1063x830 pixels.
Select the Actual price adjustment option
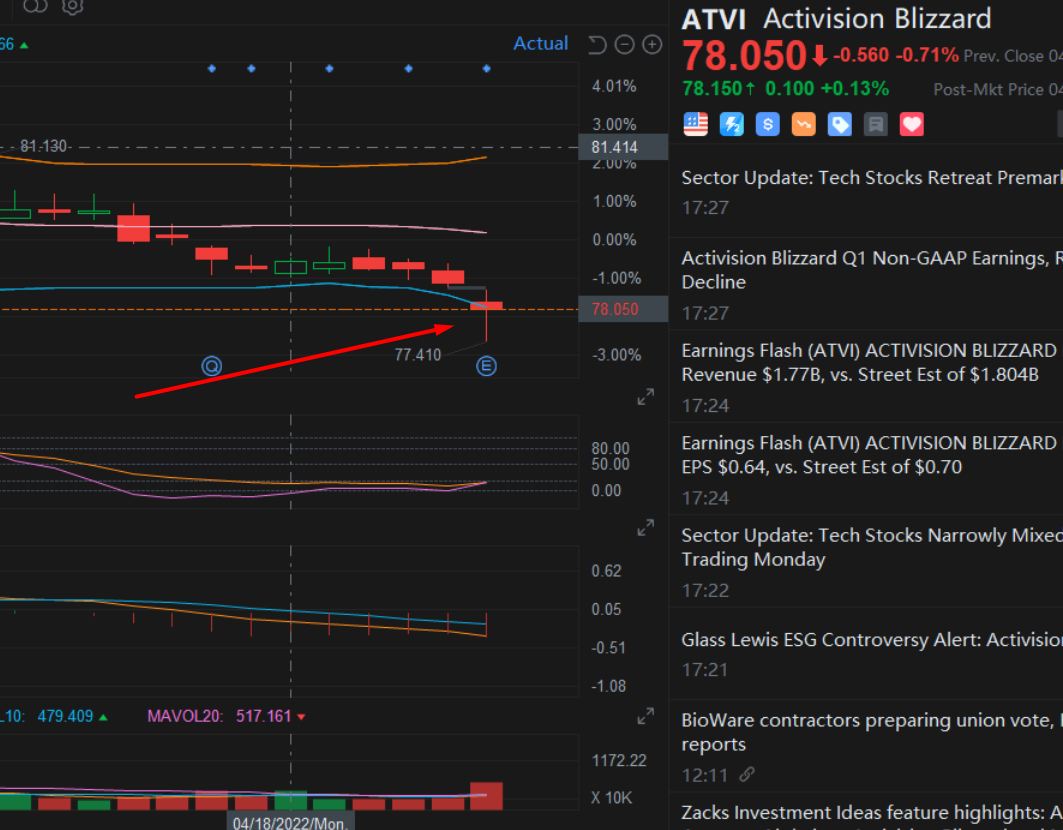pyautogui.click(x=540, y=43)
